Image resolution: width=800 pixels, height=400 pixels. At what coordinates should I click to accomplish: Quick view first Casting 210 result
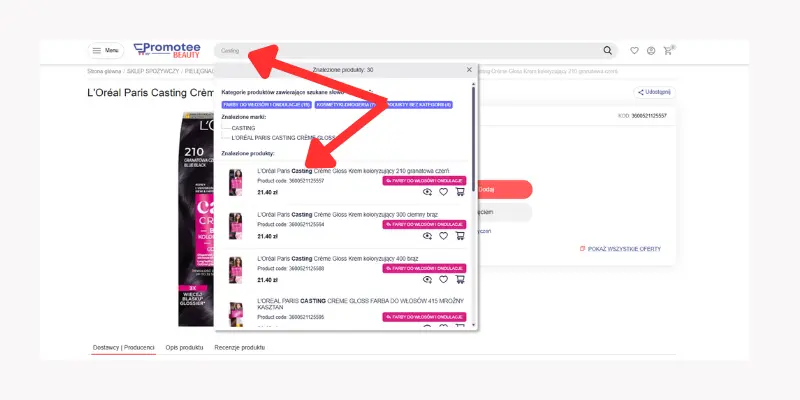(x=428, y=192)
